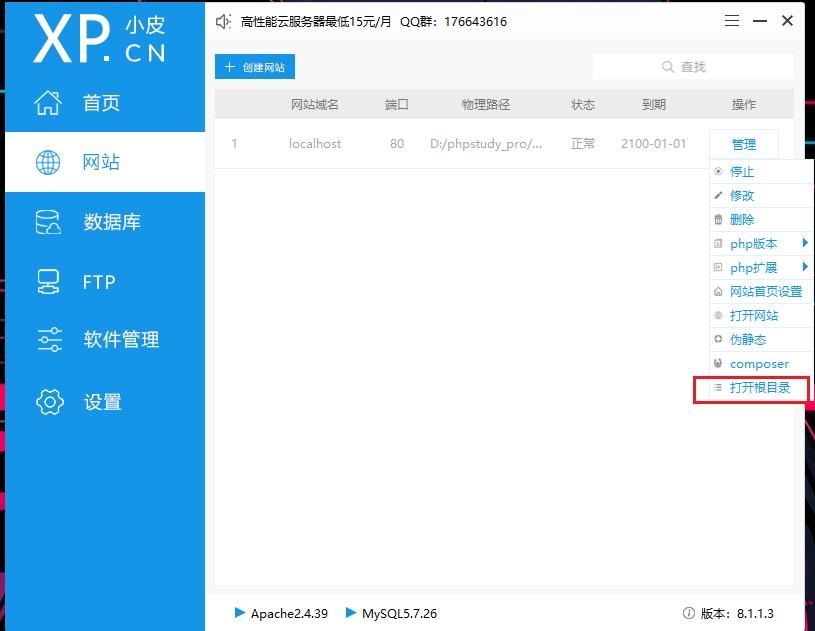Click the FTP server icon
The height and width of the screenshot is (631, 815).
pyautogui.click(x=48, y=282)
